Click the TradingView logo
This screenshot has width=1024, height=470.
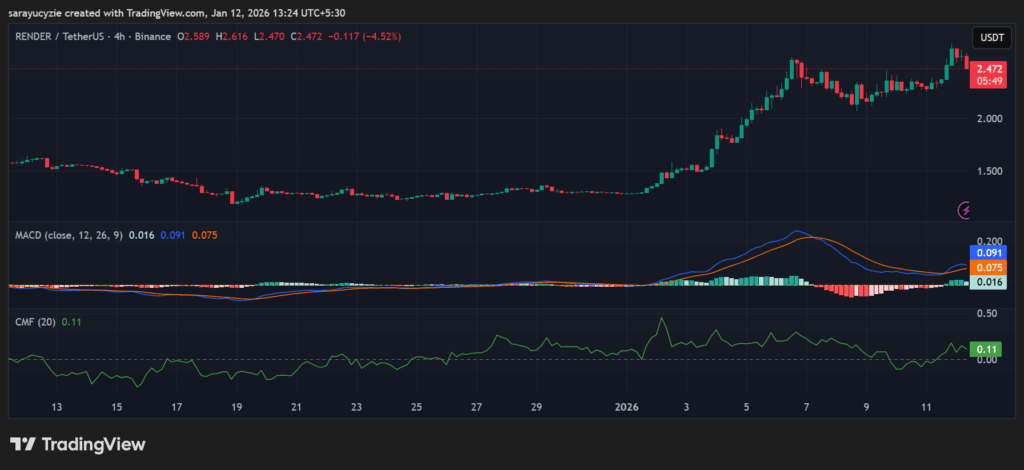(78, 444)
